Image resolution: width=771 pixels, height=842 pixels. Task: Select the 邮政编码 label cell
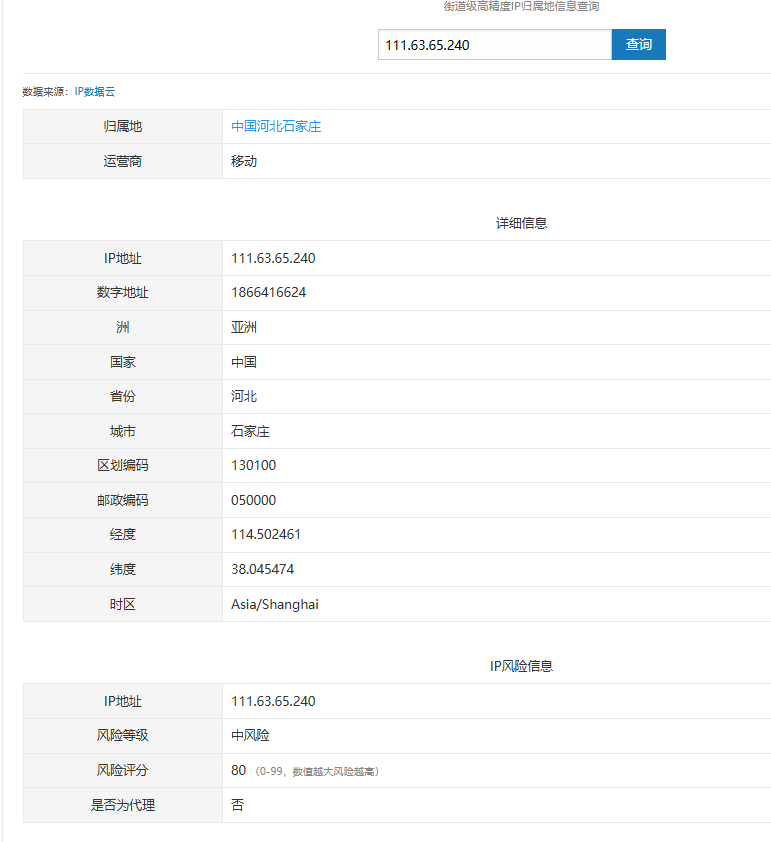[x=123, y=500]
